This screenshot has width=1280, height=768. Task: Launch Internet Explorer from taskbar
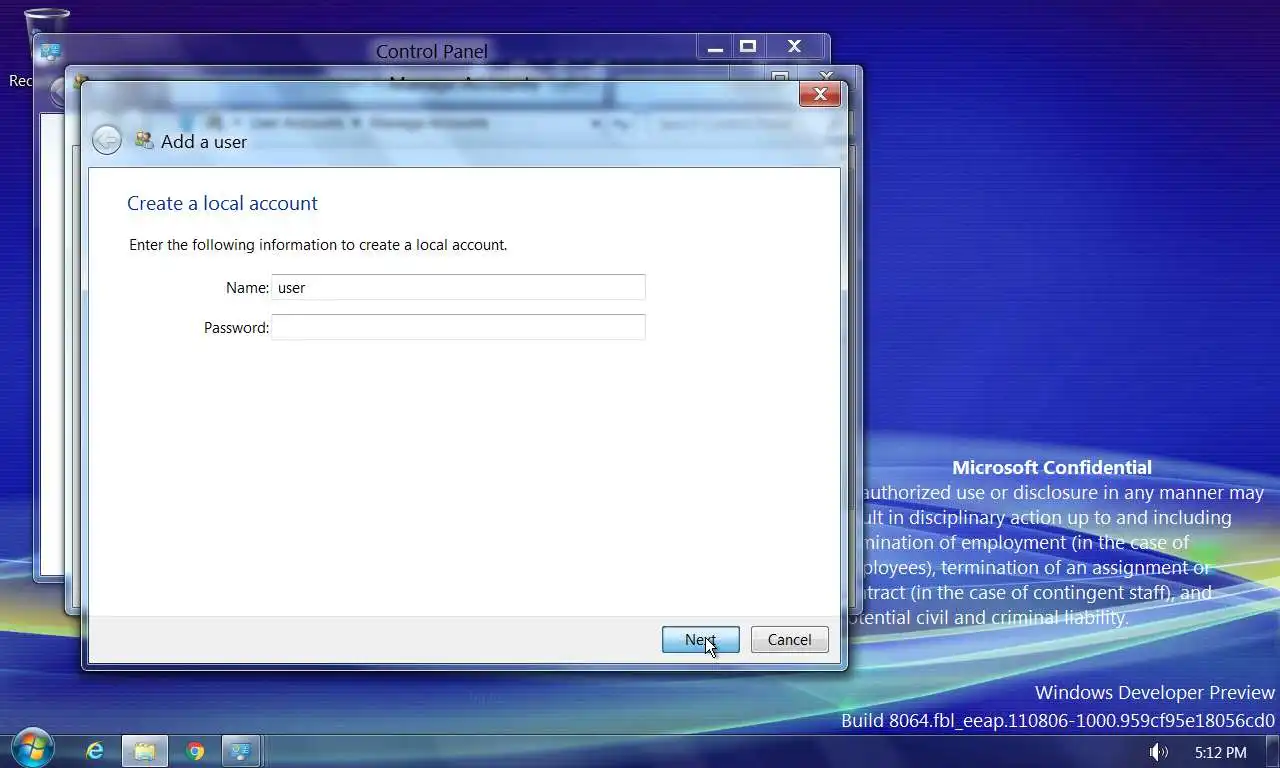point(95,751)
